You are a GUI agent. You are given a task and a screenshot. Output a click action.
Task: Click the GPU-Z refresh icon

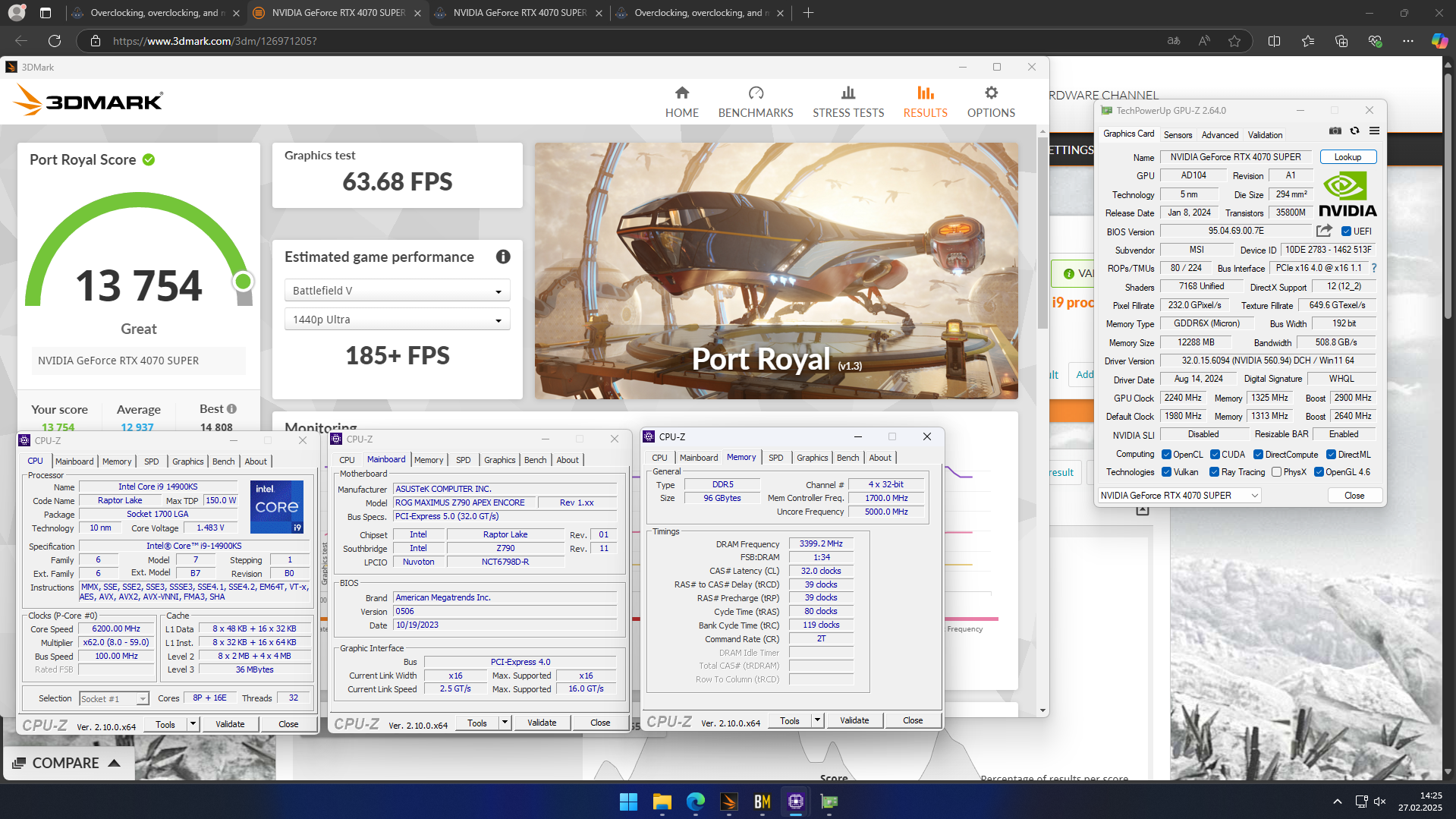[1354, 131]
